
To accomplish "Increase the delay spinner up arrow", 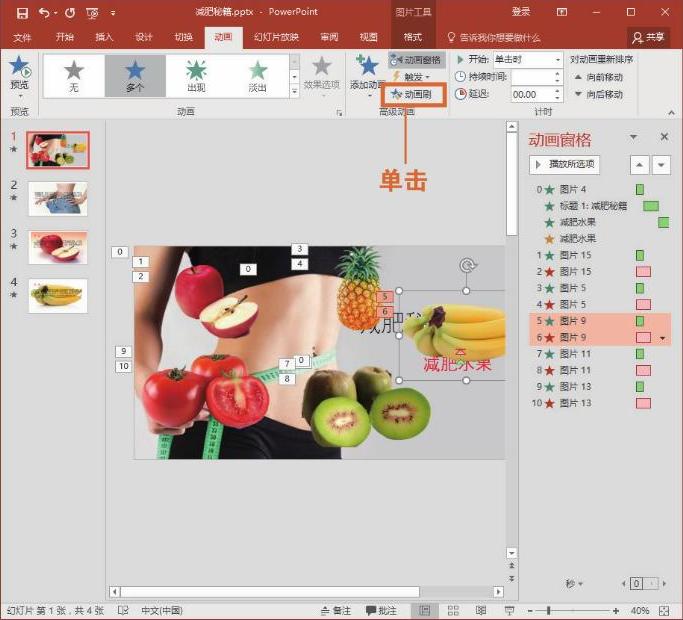I will click(558, 91).
